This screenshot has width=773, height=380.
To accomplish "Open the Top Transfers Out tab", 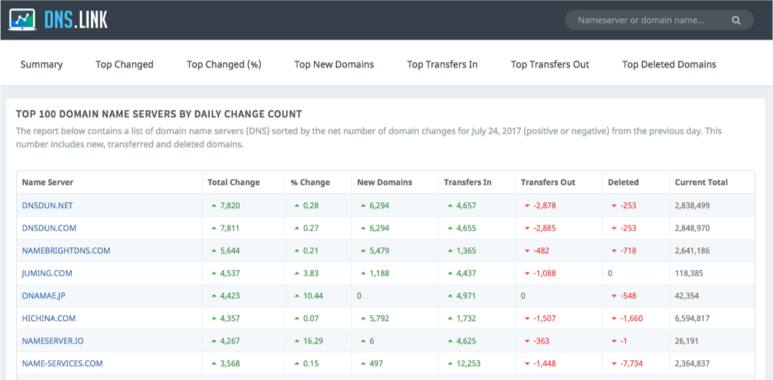I will click(x=550, y=65).
